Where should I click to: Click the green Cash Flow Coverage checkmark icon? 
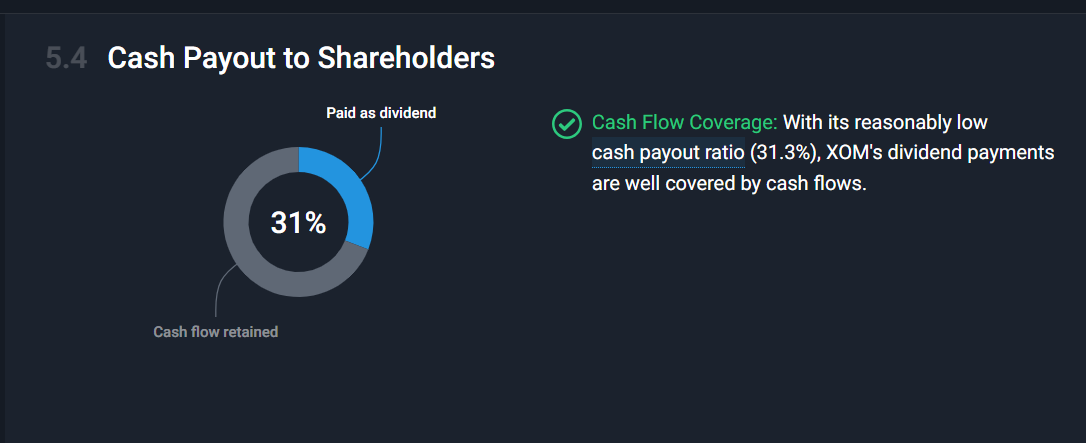(x=567, y=125)
